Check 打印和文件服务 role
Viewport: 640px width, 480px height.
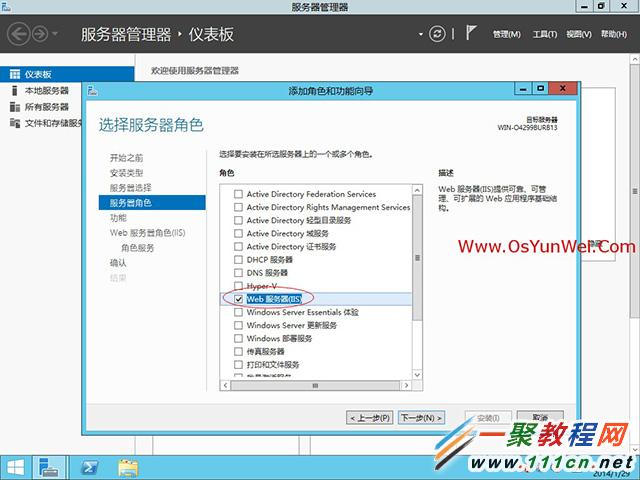238,364
